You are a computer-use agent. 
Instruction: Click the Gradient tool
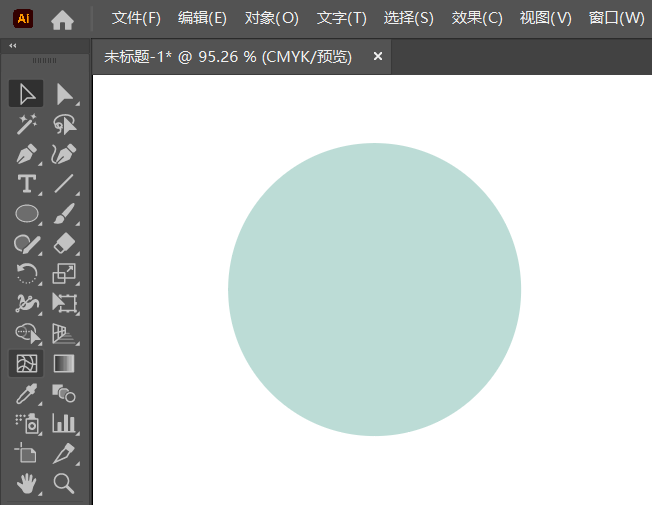[64, 364]
